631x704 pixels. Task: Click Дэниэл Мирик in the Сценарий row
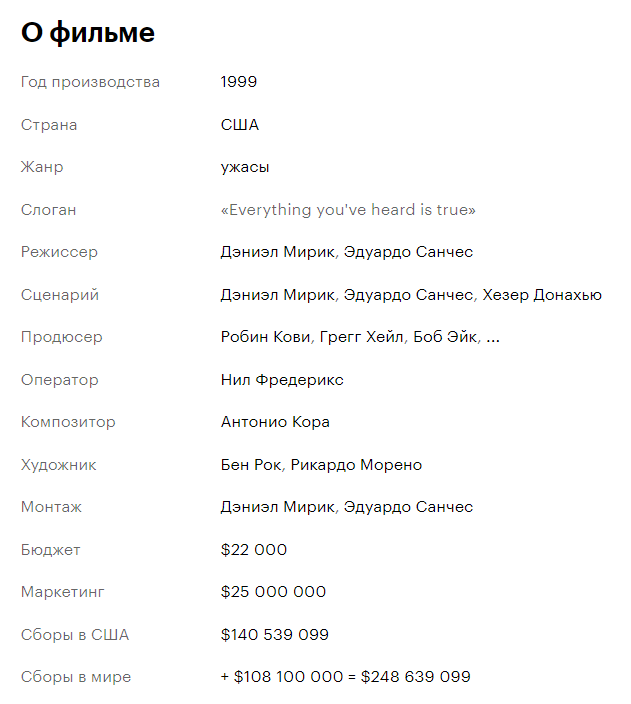tap(277, 295)
